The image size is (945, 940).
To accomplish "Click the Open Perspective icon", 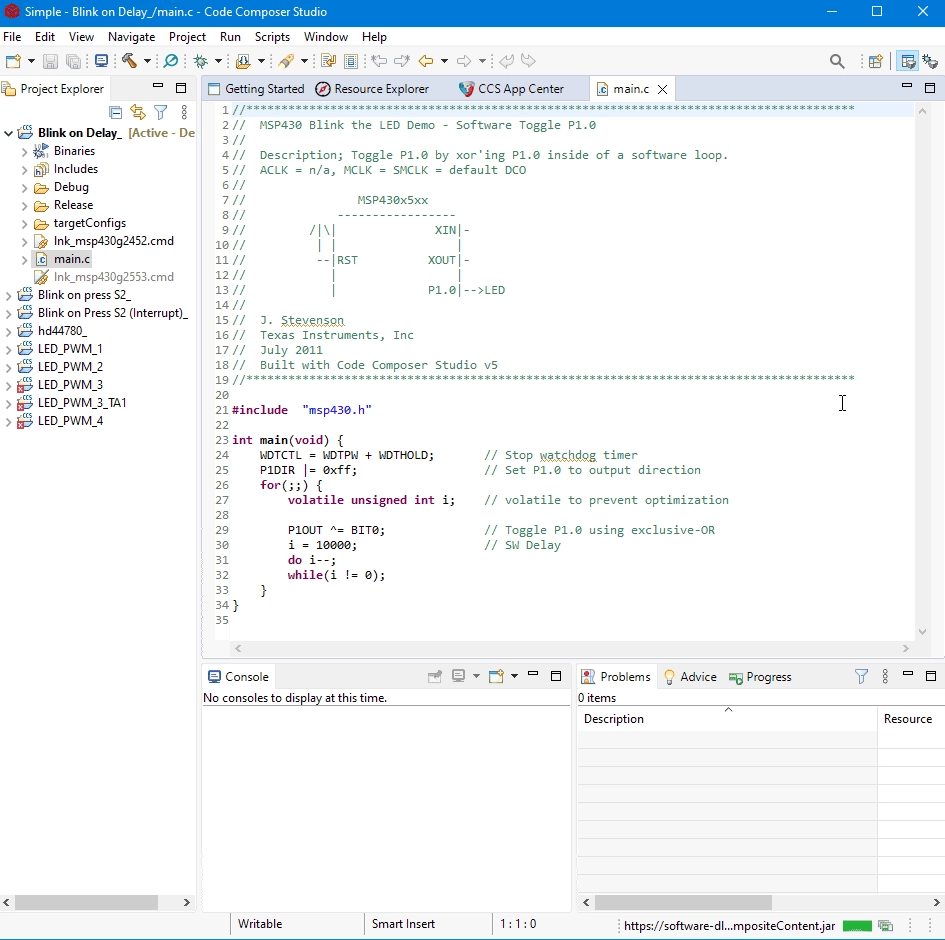I will click(x=876, y=61).
